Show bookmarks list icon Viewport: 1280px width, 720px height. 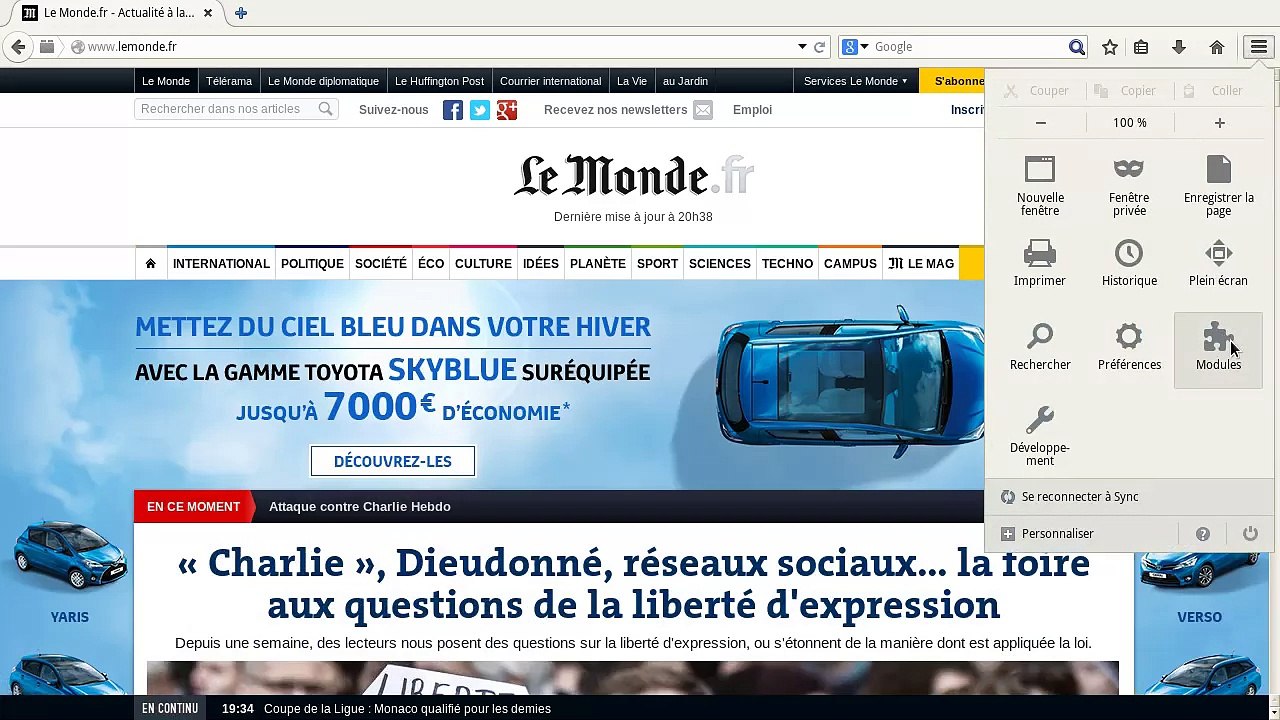pos(1141,47)
